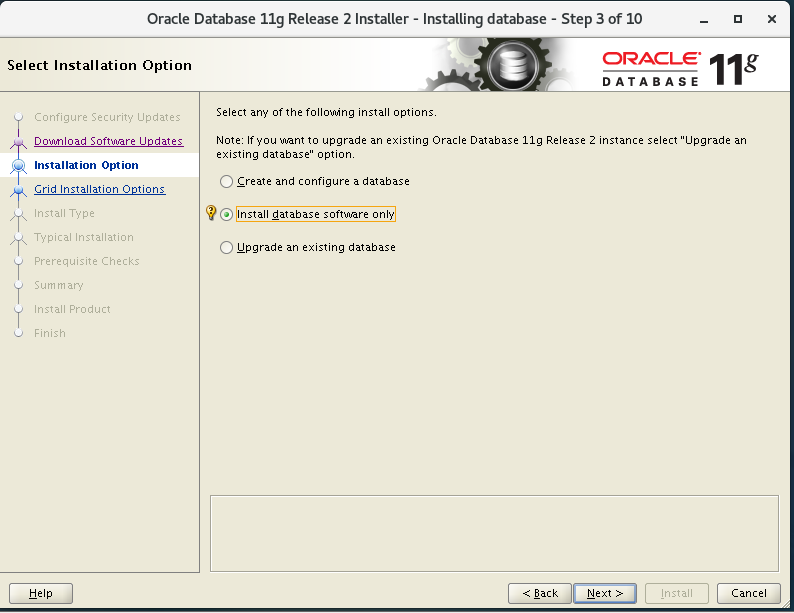Maximize the installer window

tap(738, 19)
